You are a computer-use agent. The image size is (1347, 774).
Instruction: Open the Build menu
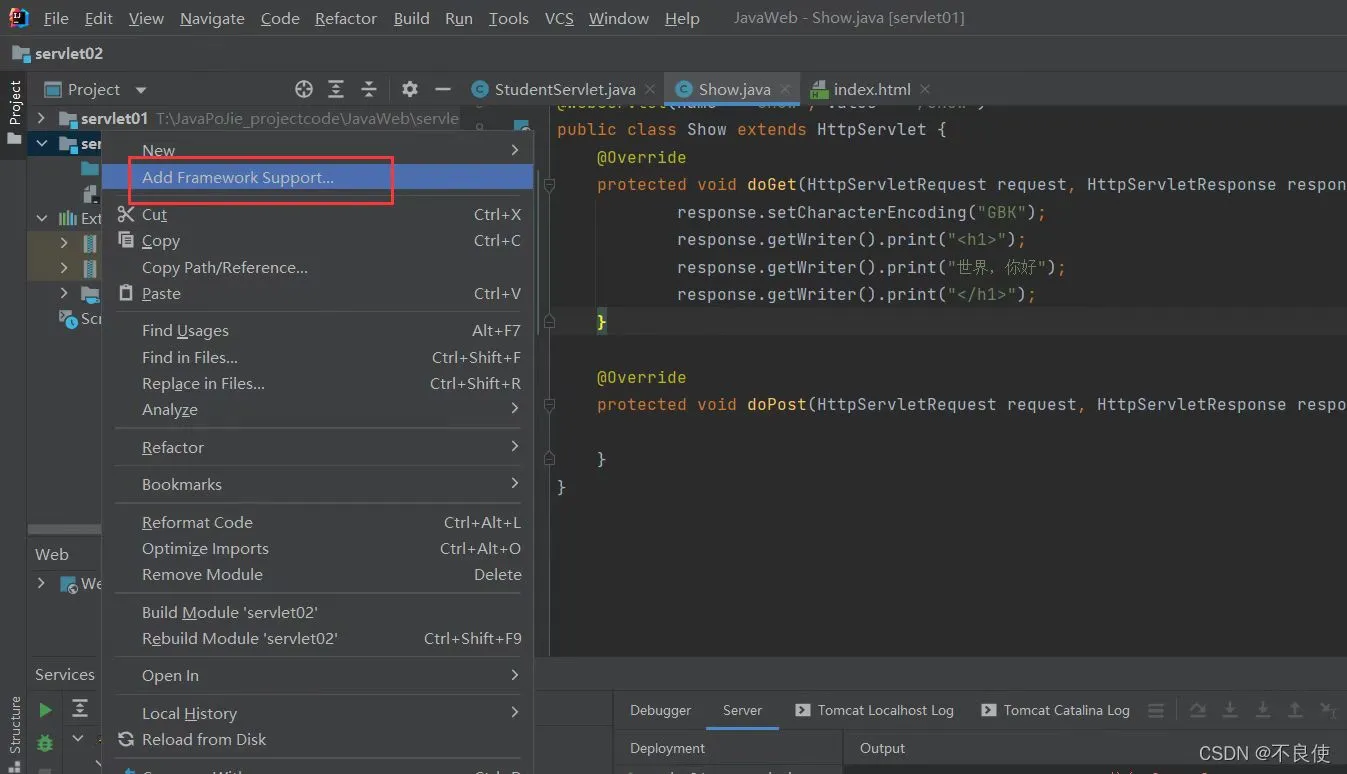tap(411, 19)
